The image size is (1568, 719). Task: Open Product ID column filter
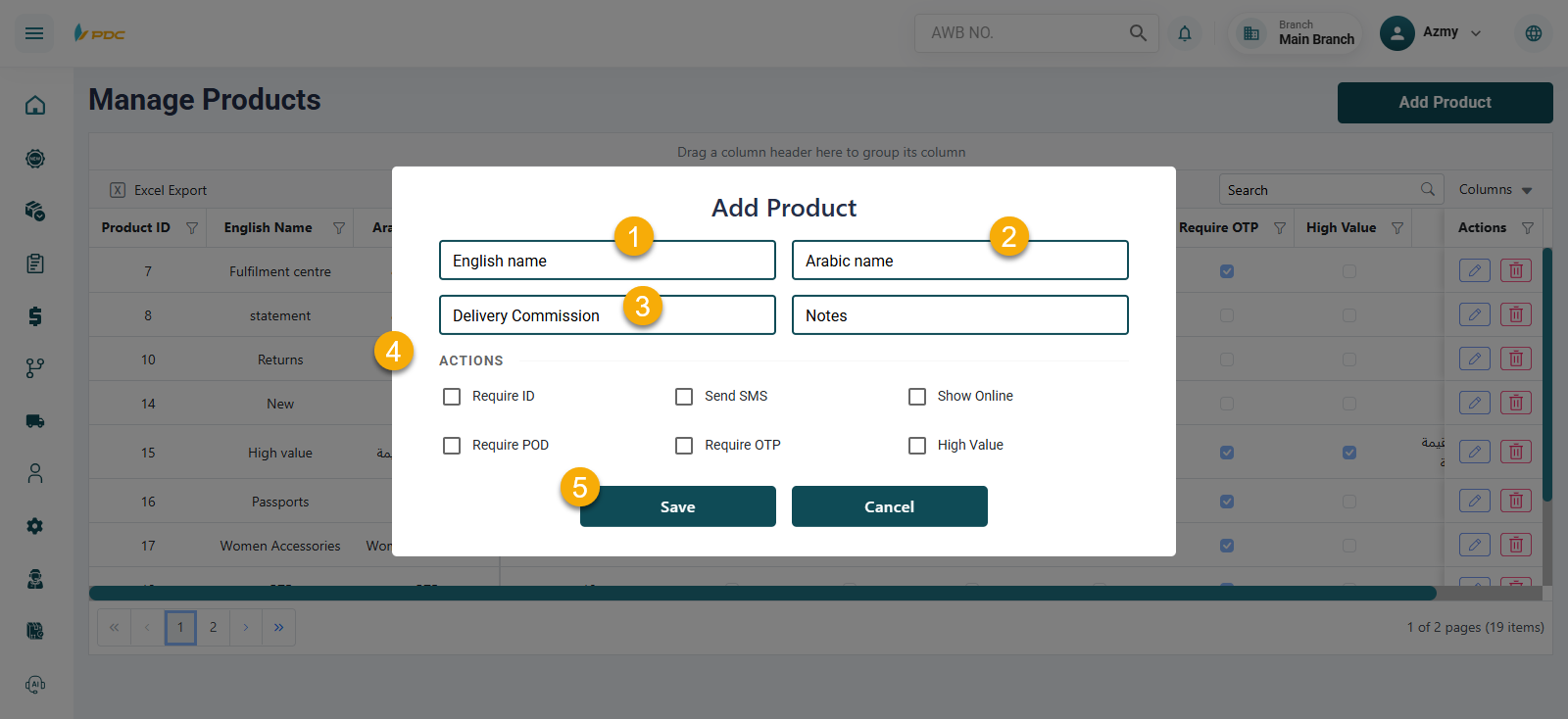pos(192,228)
